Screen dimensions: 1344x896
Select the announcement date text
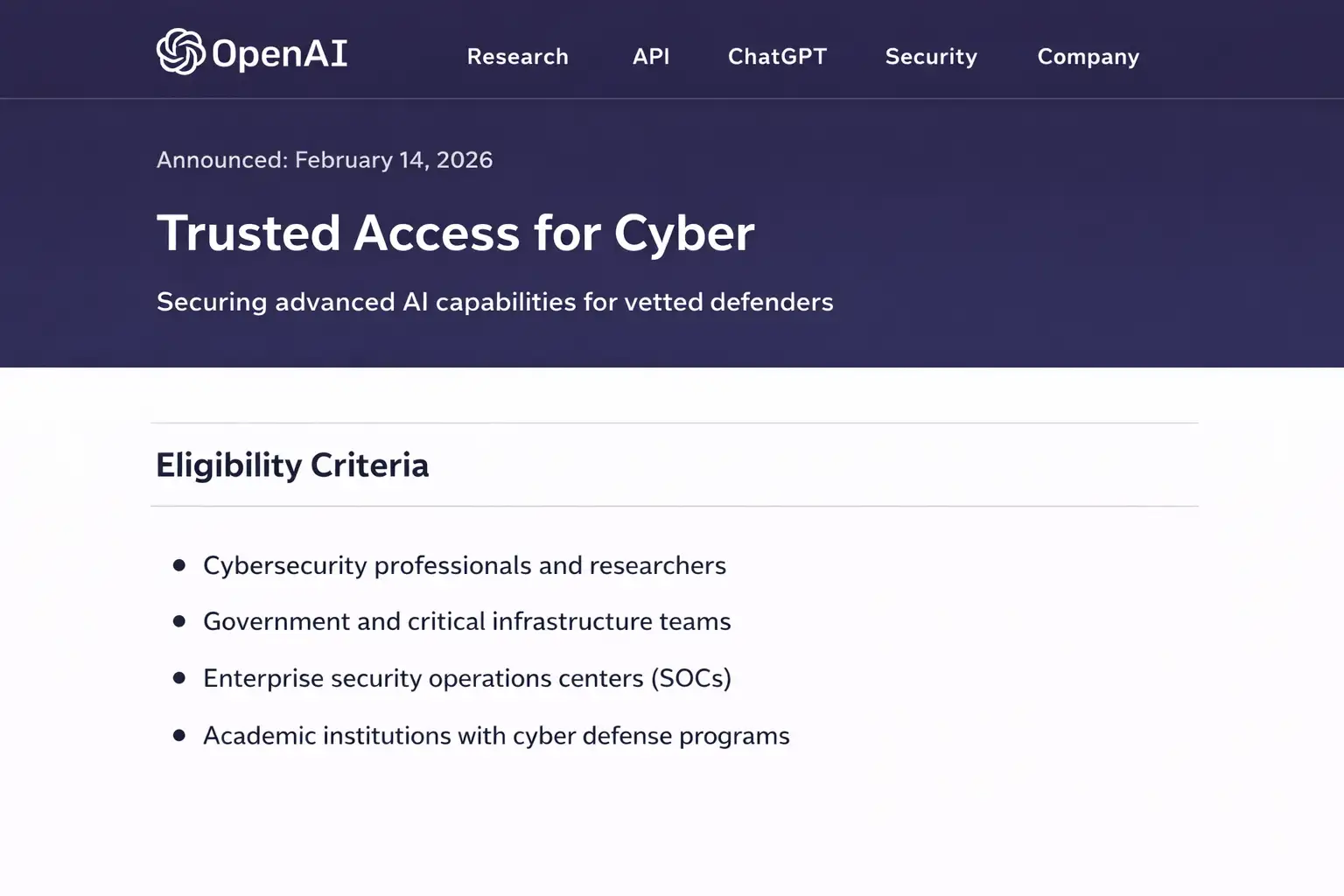click(325, 160)
